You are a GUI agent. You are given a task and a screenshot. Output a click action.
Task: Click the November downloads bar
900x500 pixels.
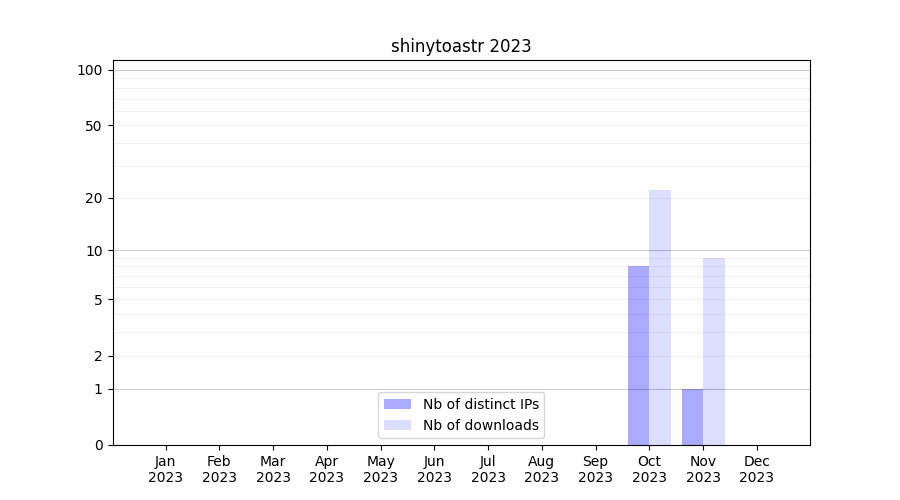(x=714, y=351)
